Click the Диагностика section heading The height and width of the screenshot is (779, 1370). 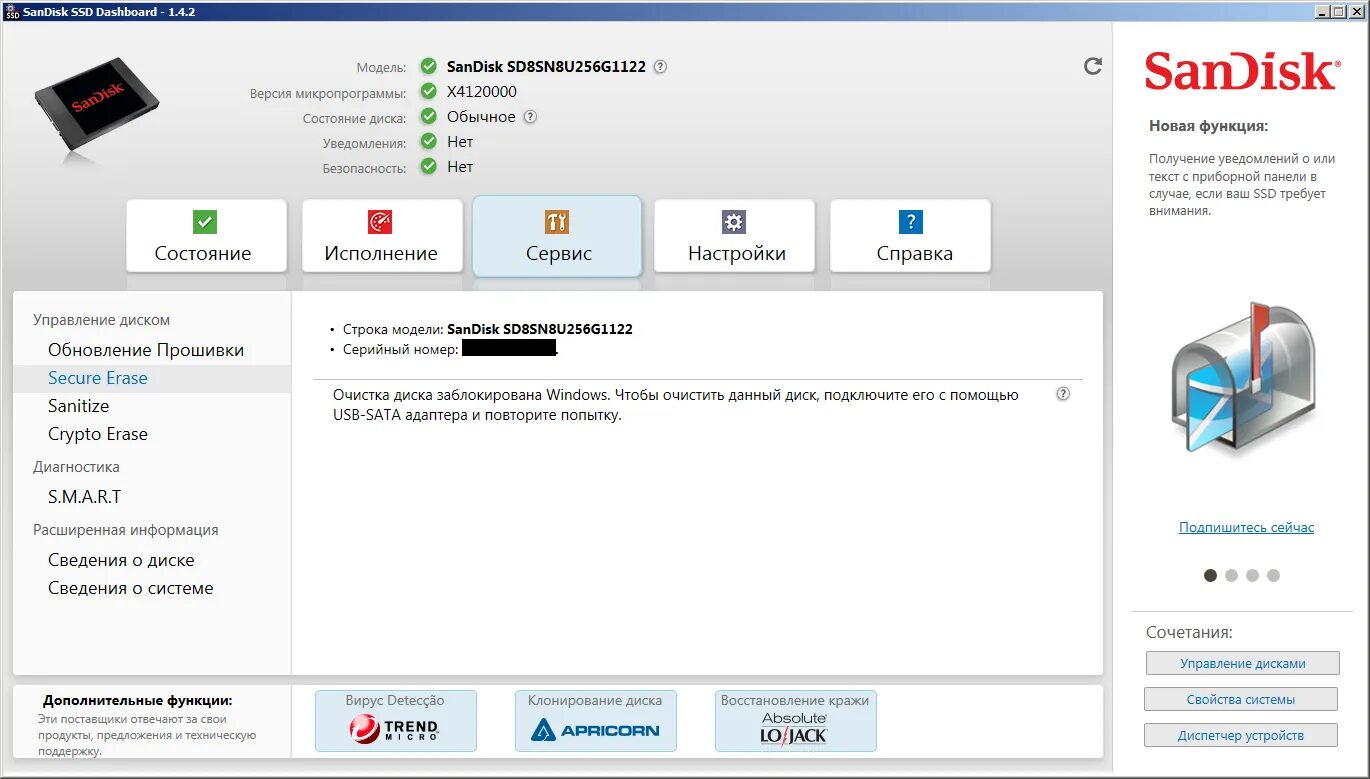[76, 467]
